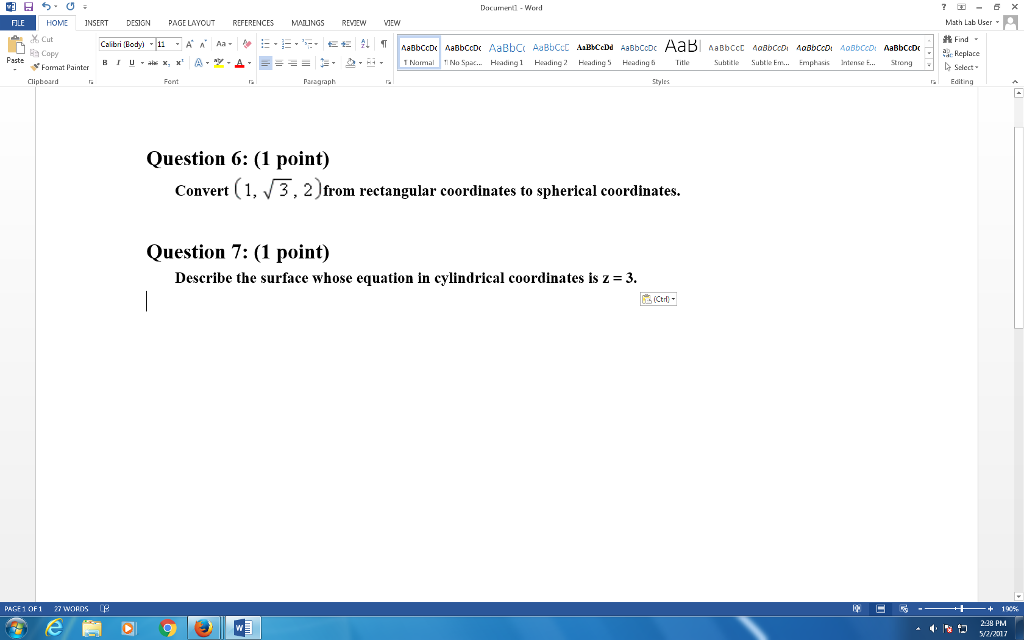Click the zoom slider in status bar
This screenshot has width=1024, height=640.
(x=960, y=608)
